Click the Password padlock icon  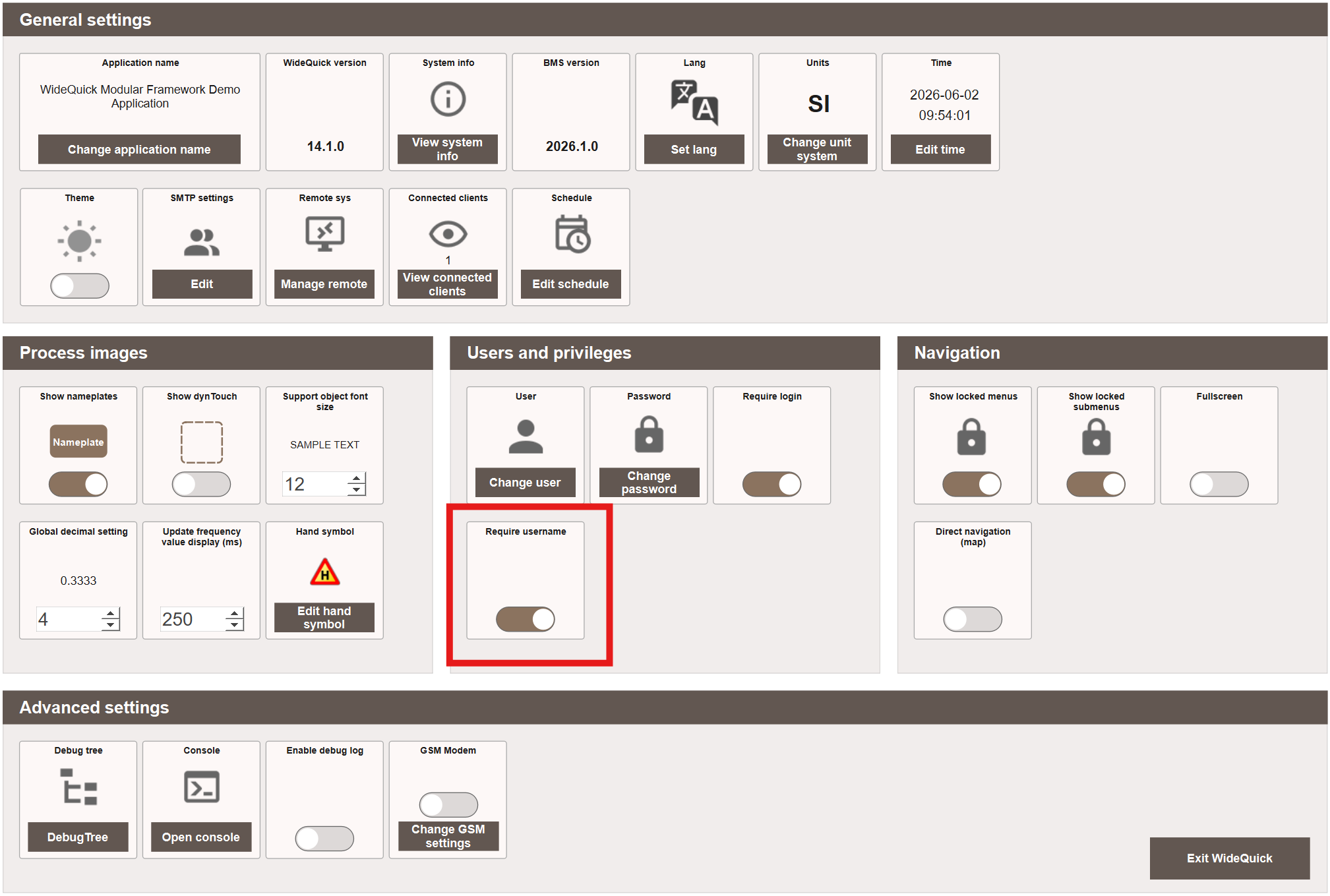649,434
